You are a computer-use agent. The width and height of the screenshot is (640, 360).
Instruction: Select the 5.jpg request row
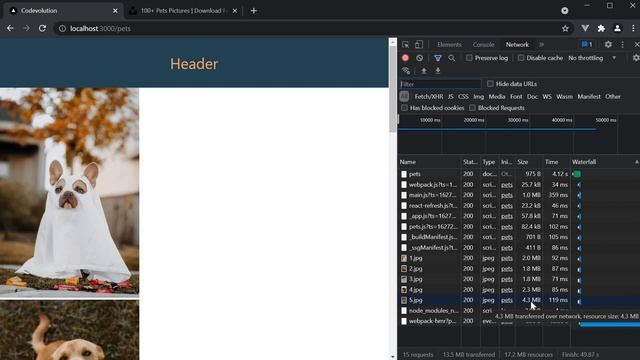tap(519, 300)
